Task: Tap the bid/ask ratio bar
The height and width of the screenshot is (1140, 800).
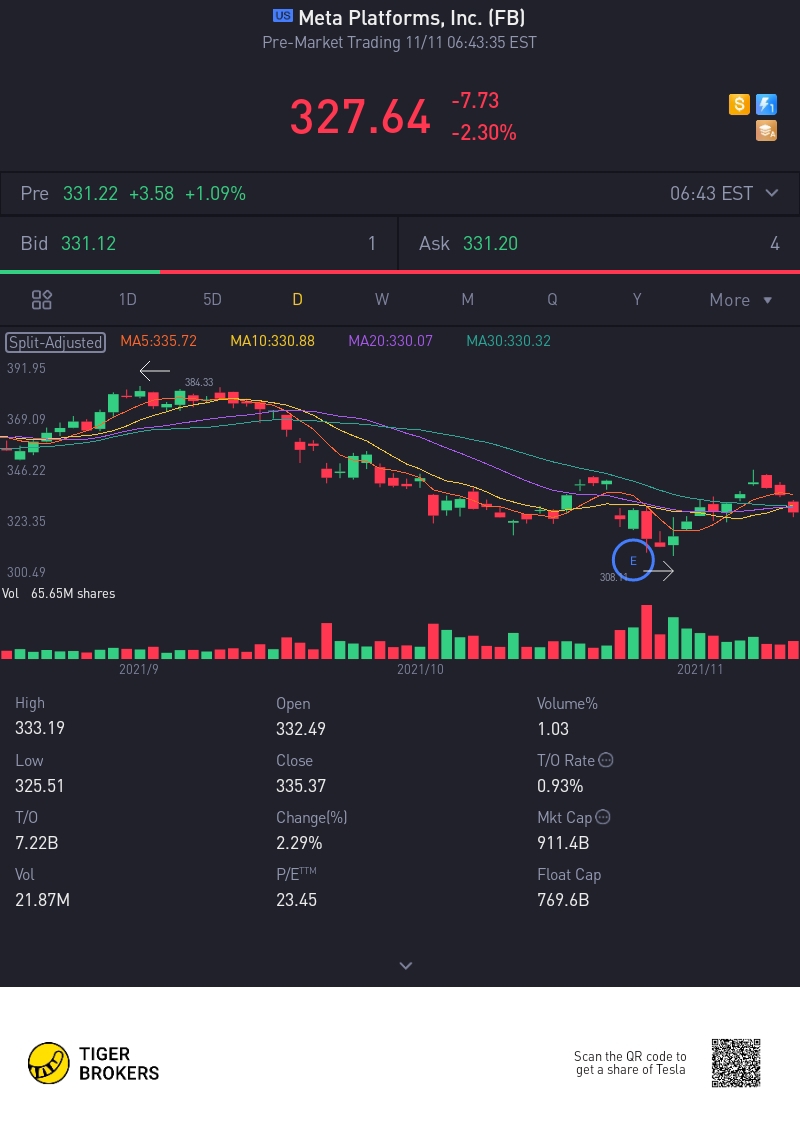Action: click(400, 272)
